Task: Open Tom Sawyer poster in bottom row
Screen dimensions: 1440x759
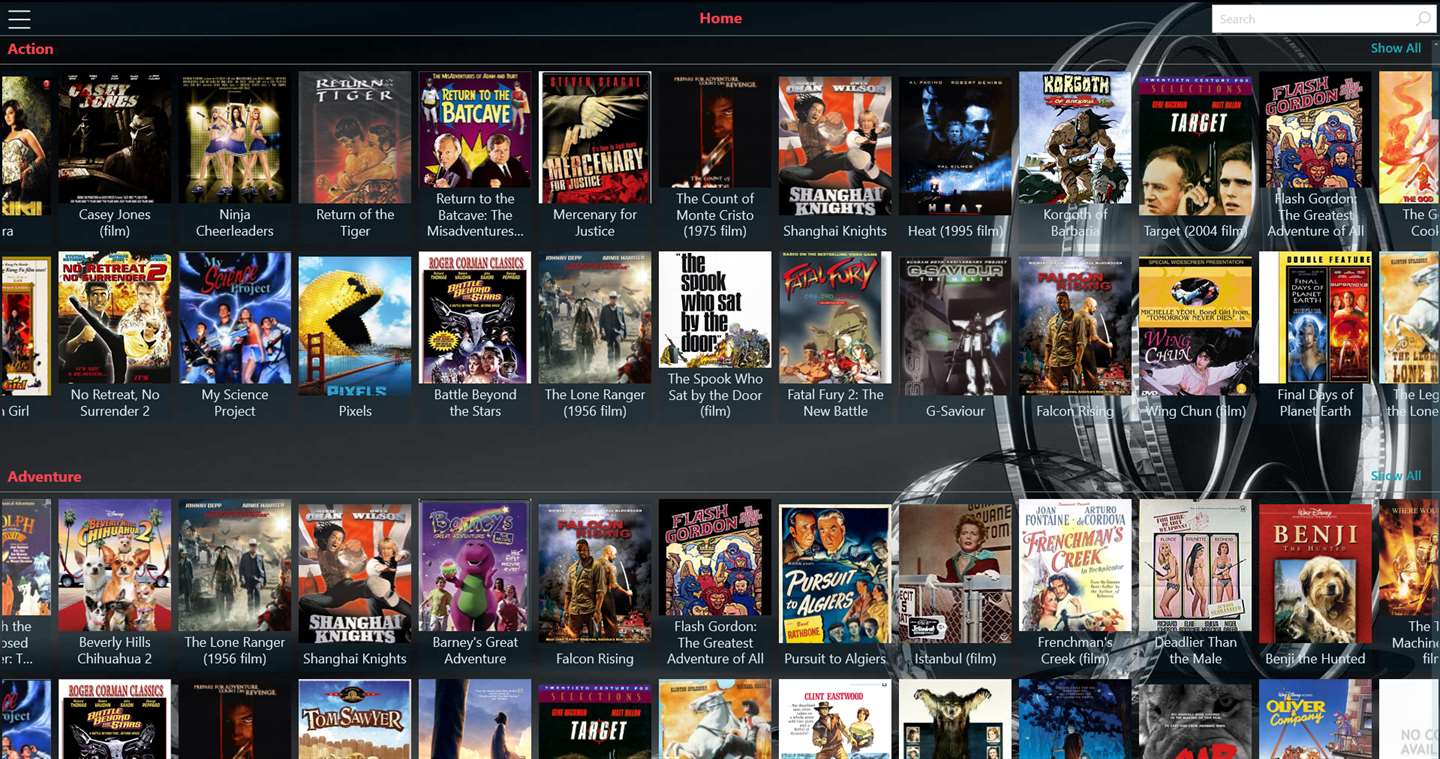Action: click(355, 719)
